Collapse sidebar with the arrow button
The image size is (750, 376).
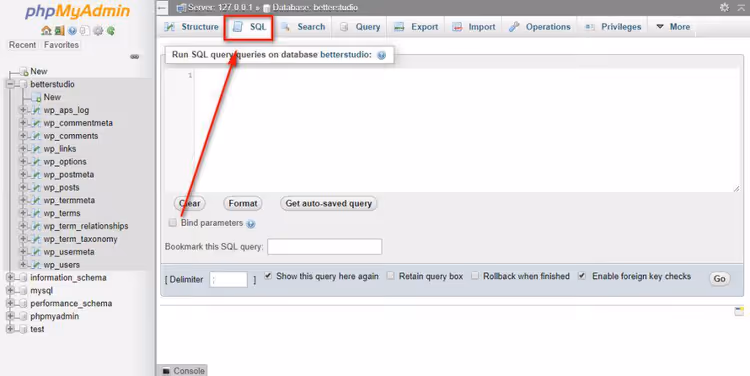pyautogui.click(x=163, y=7)
